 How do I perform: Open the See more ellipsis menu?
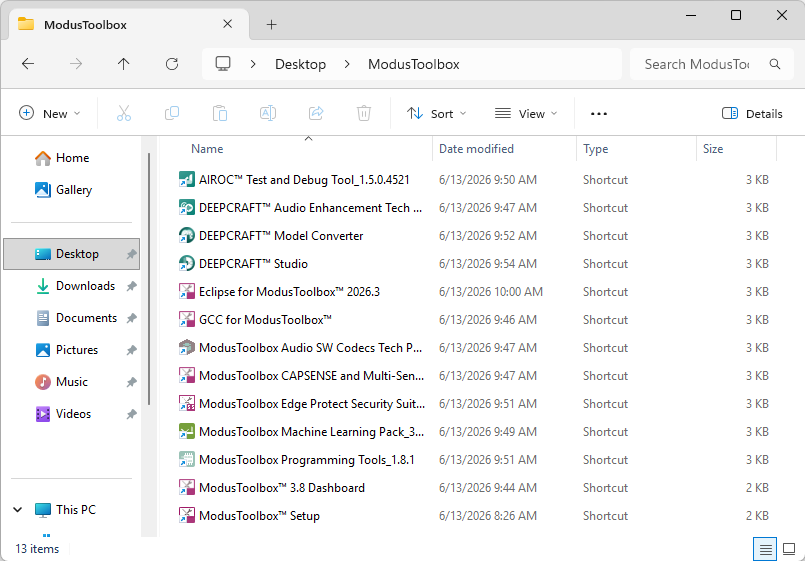(599, 113)
